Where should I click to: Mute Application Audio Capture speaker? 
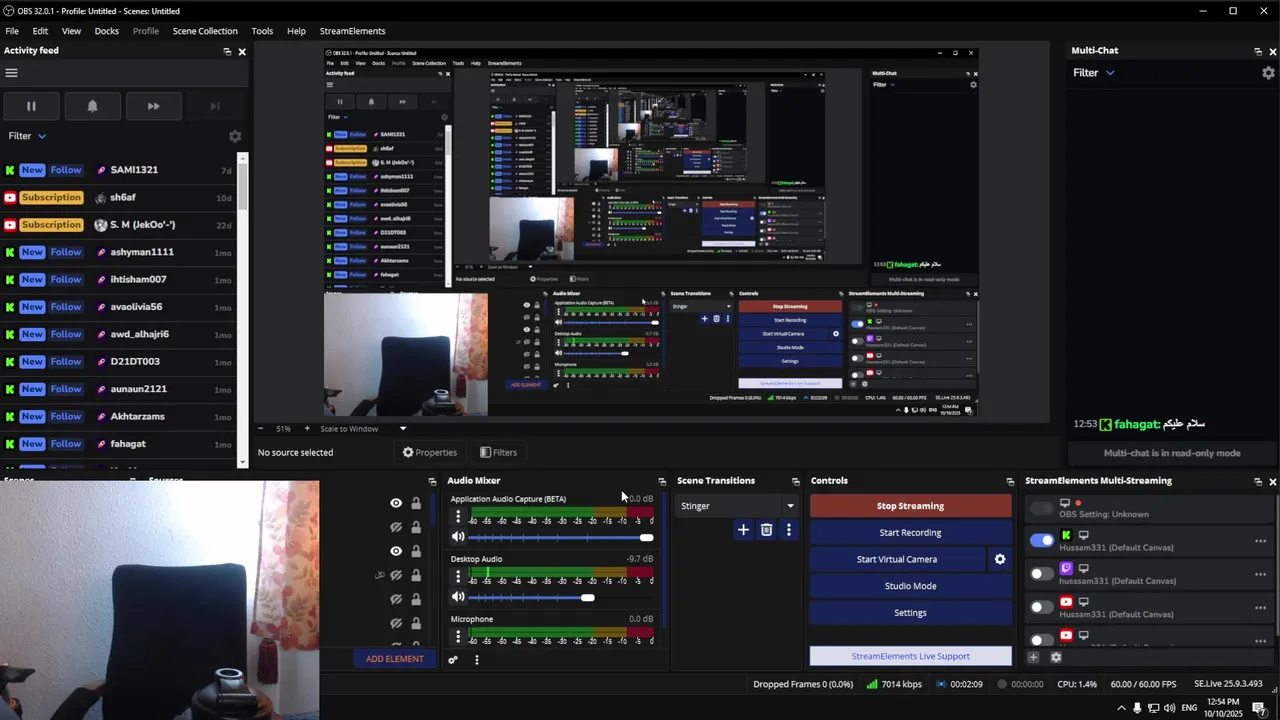(x=458, y=537)
